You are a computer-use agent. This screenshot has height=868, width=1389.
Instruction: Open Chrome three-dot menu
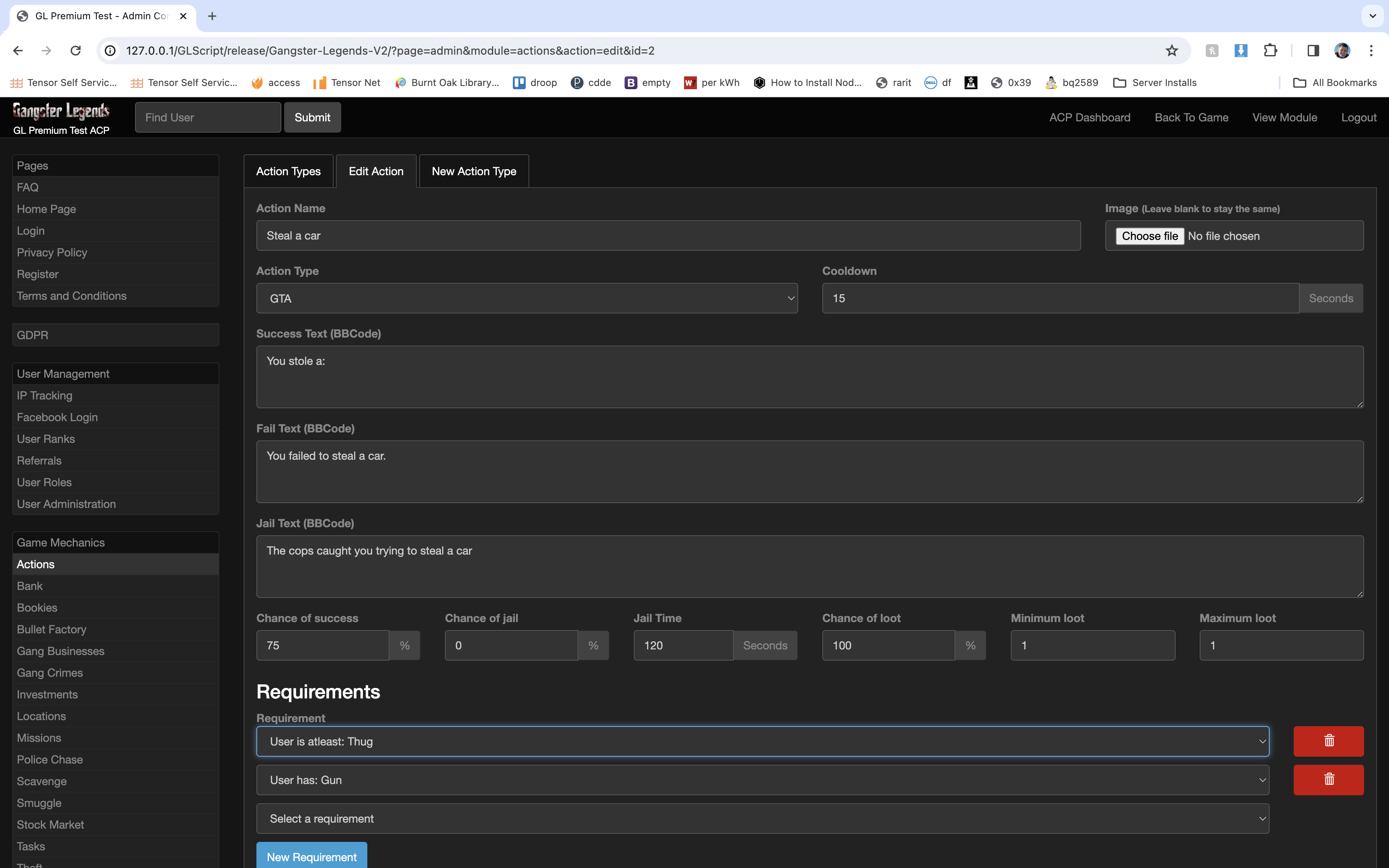tap(1371, 51)
